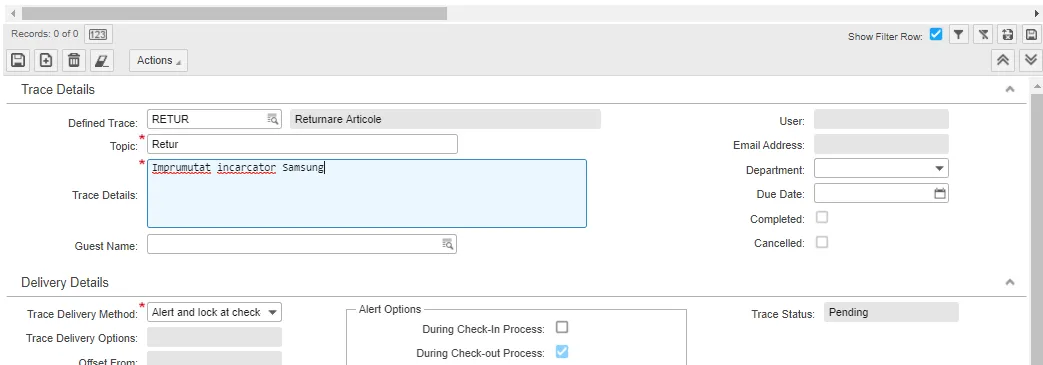
Task: Collapse all sections with double up chevron
Action: [1002, 60]
